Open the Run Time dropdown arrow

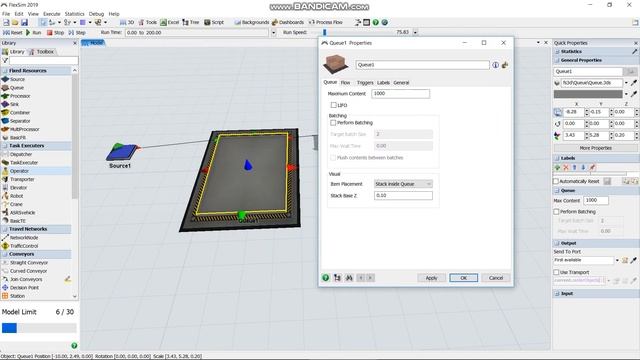click(273, 33)
